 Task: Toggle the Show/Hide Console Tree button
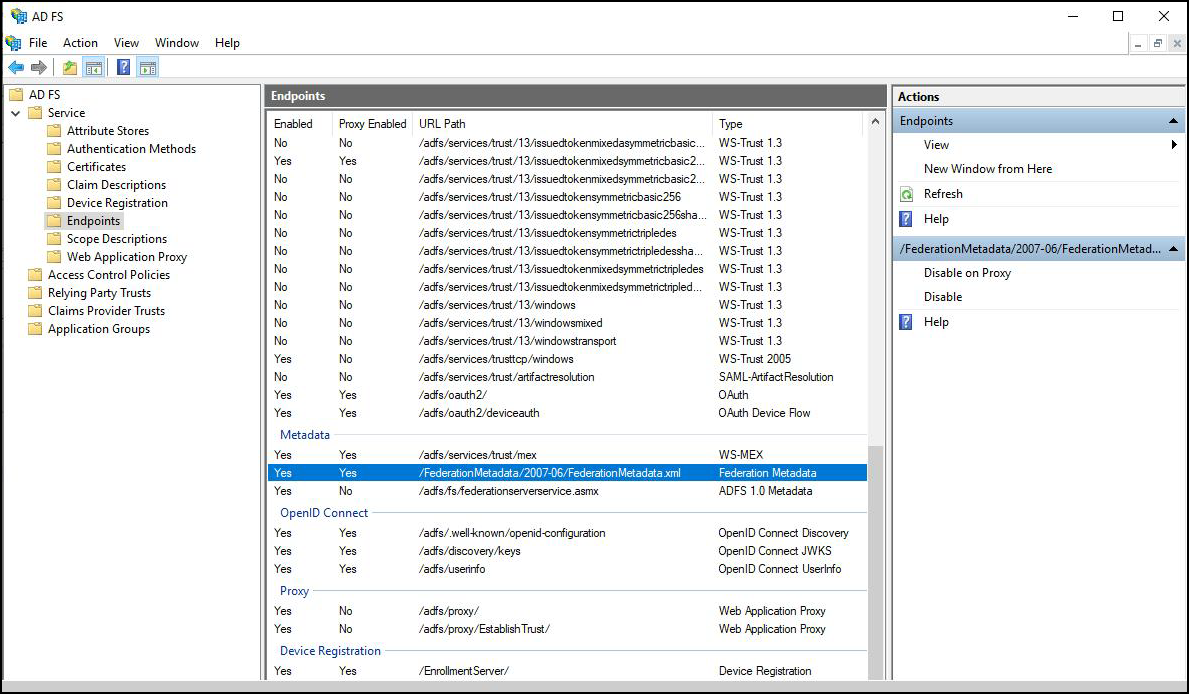[x=94, y=68]
